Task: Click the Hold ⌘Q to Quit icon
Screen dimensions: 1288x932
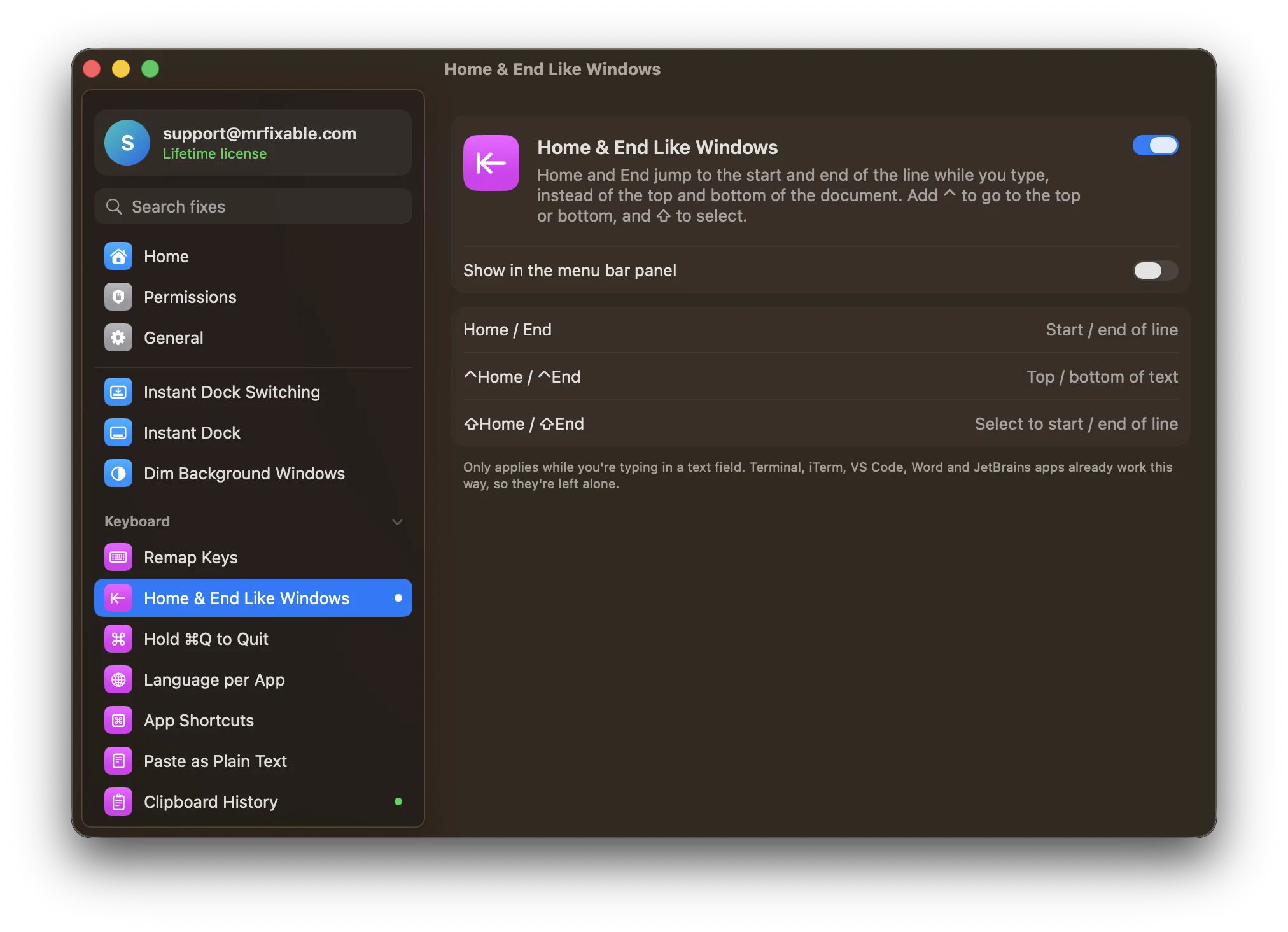Action: click(118, 639)
